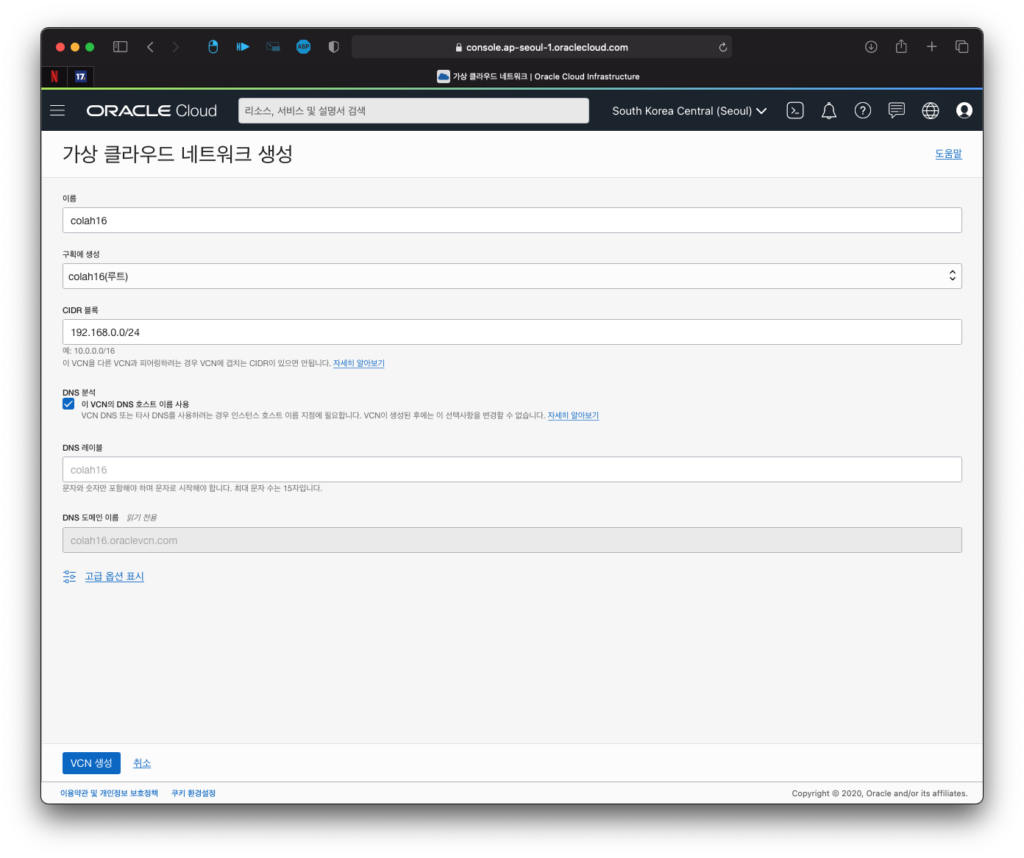Open the Oracle Cloud hamburger navigation menu

pos(57,111)
